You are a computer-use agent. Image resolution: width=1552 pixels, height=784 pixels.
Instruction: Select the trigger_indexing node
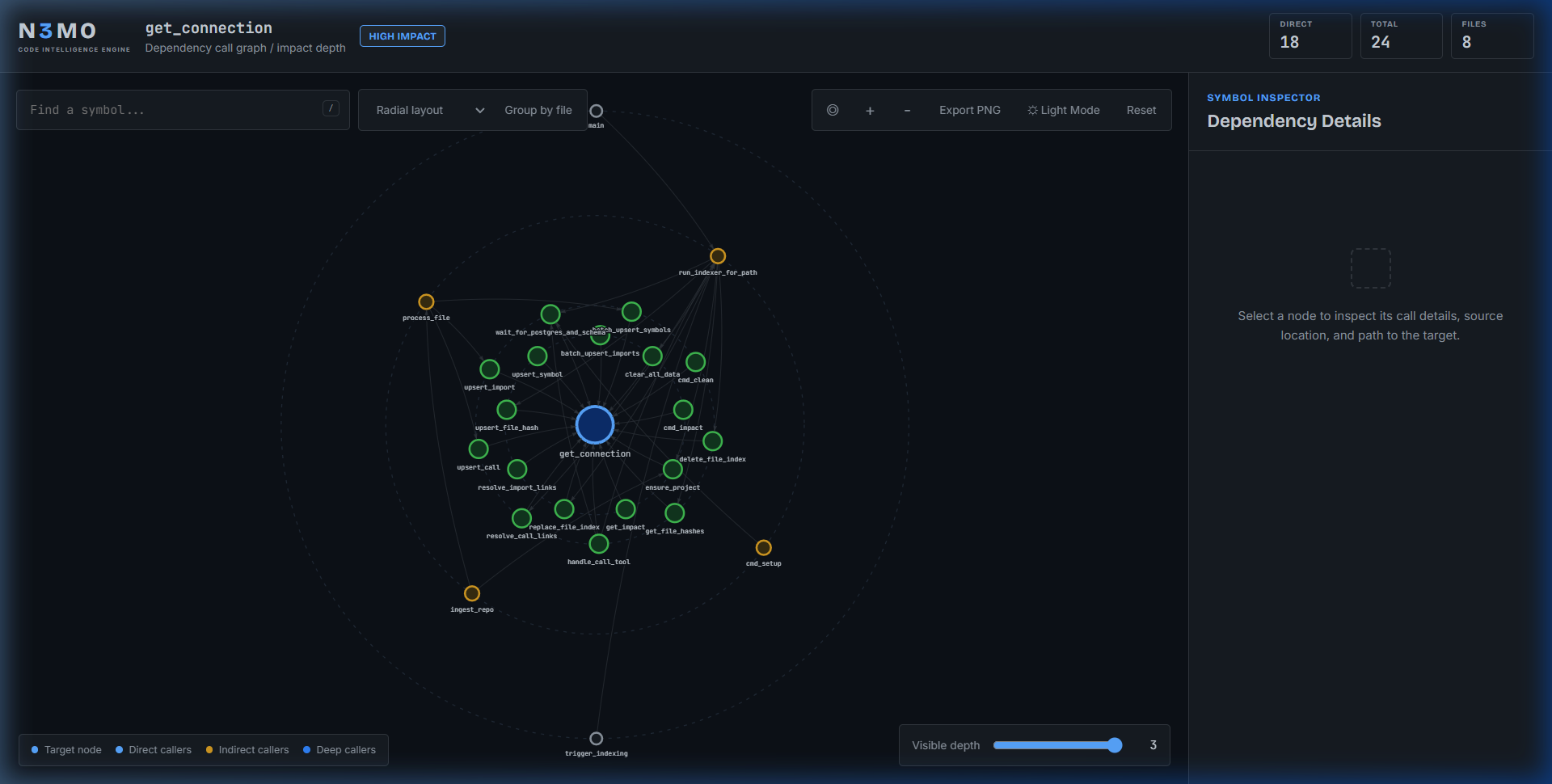(x=597, y=739)
